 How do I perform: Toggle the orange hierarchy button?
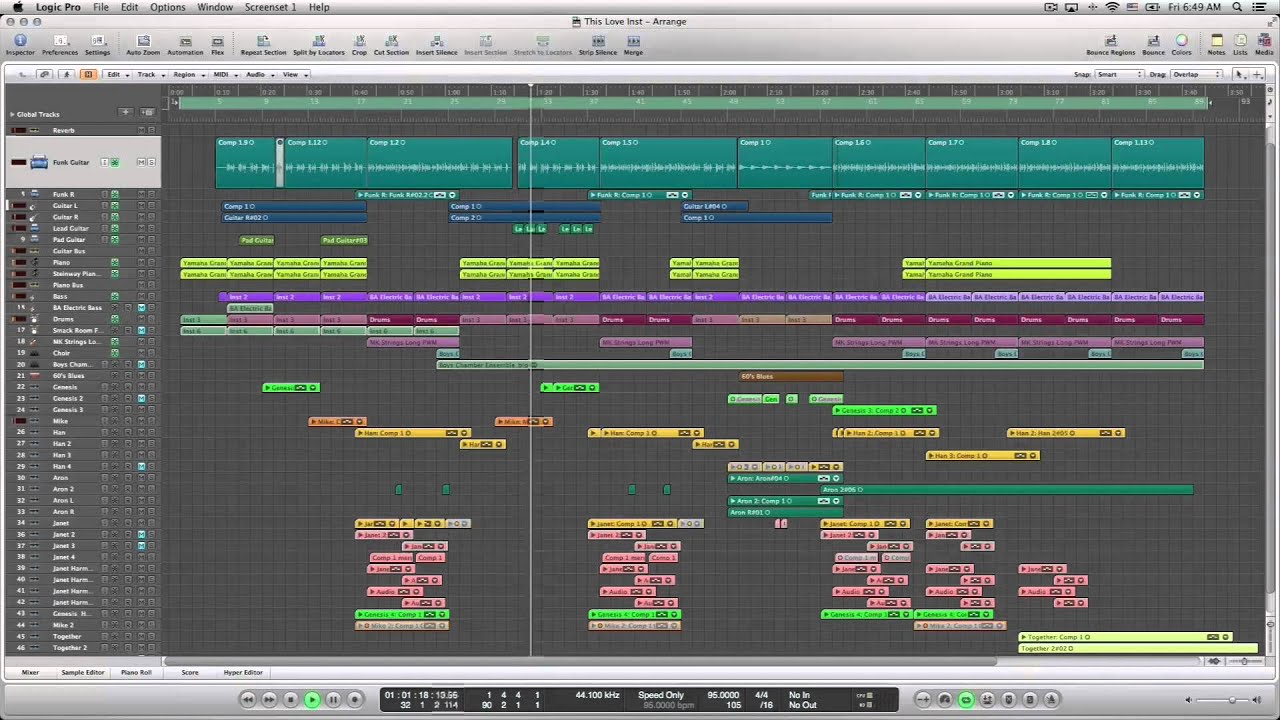pos(88,74)
